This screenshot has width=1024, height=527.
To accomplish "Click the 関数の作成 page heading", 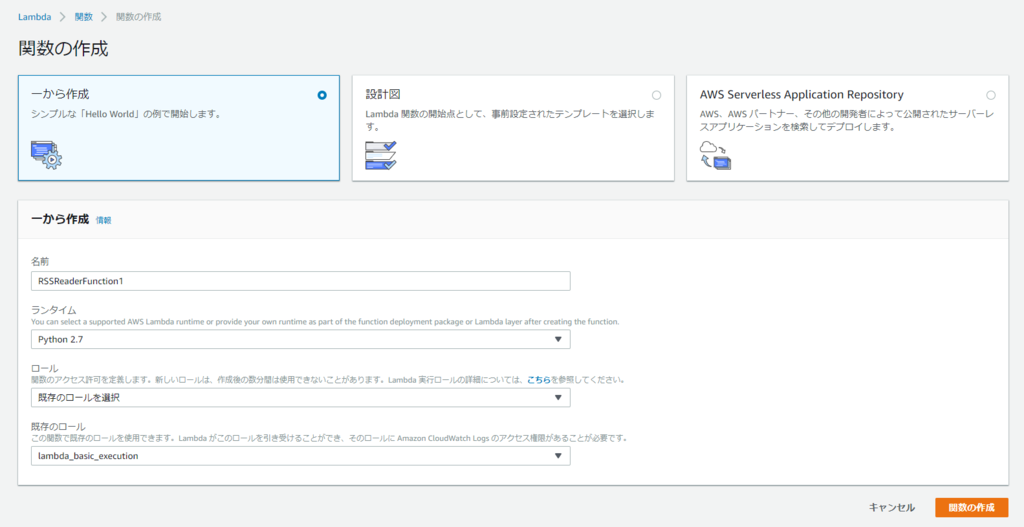I will pyautogui.click(x=63, y=49).
